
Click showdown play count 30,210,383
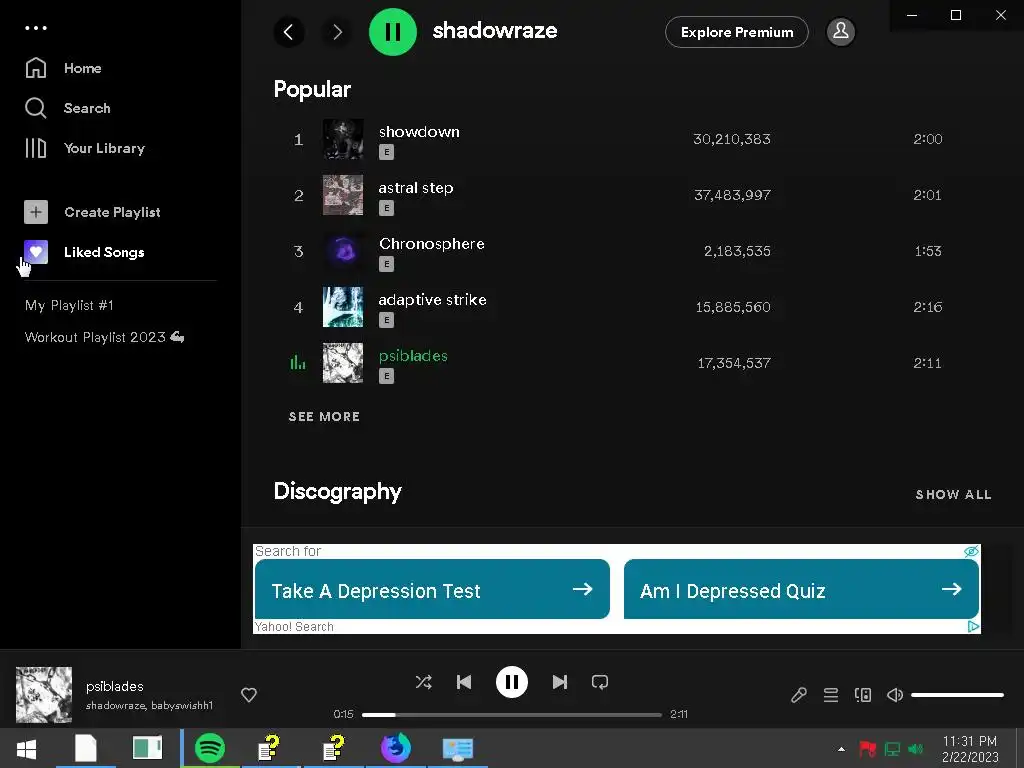pos(731,139)
